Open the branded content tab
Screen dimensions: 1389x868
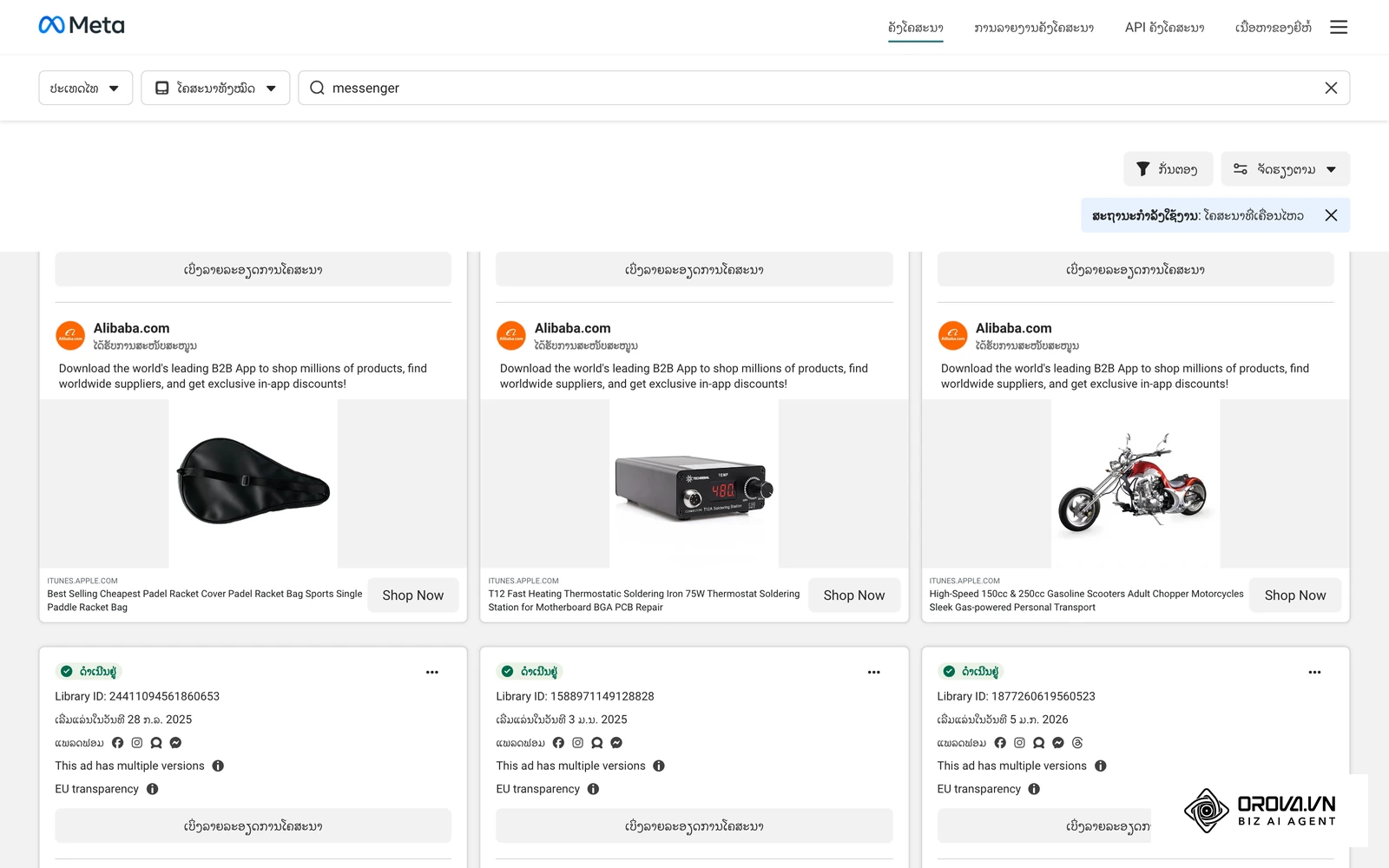pos(1273,28)
